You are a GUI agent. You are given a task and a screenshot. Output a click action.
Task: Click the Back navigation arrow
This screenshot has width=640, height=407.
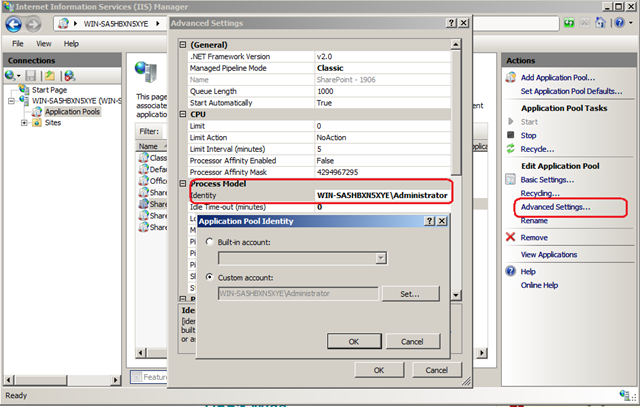click(13, 24)
